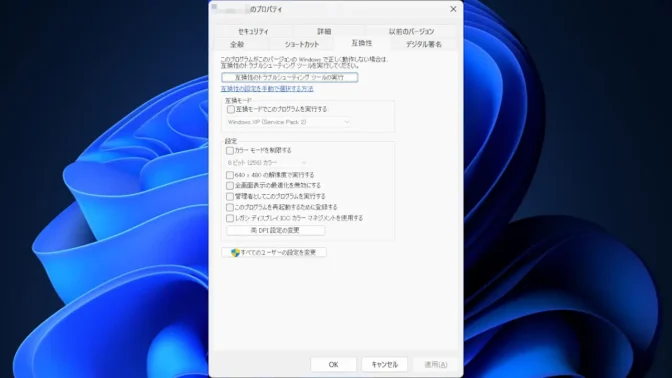Toggle このプログラムを再起動するために登録する checkbox
672x378 pixels.
(x=230, y=207)
